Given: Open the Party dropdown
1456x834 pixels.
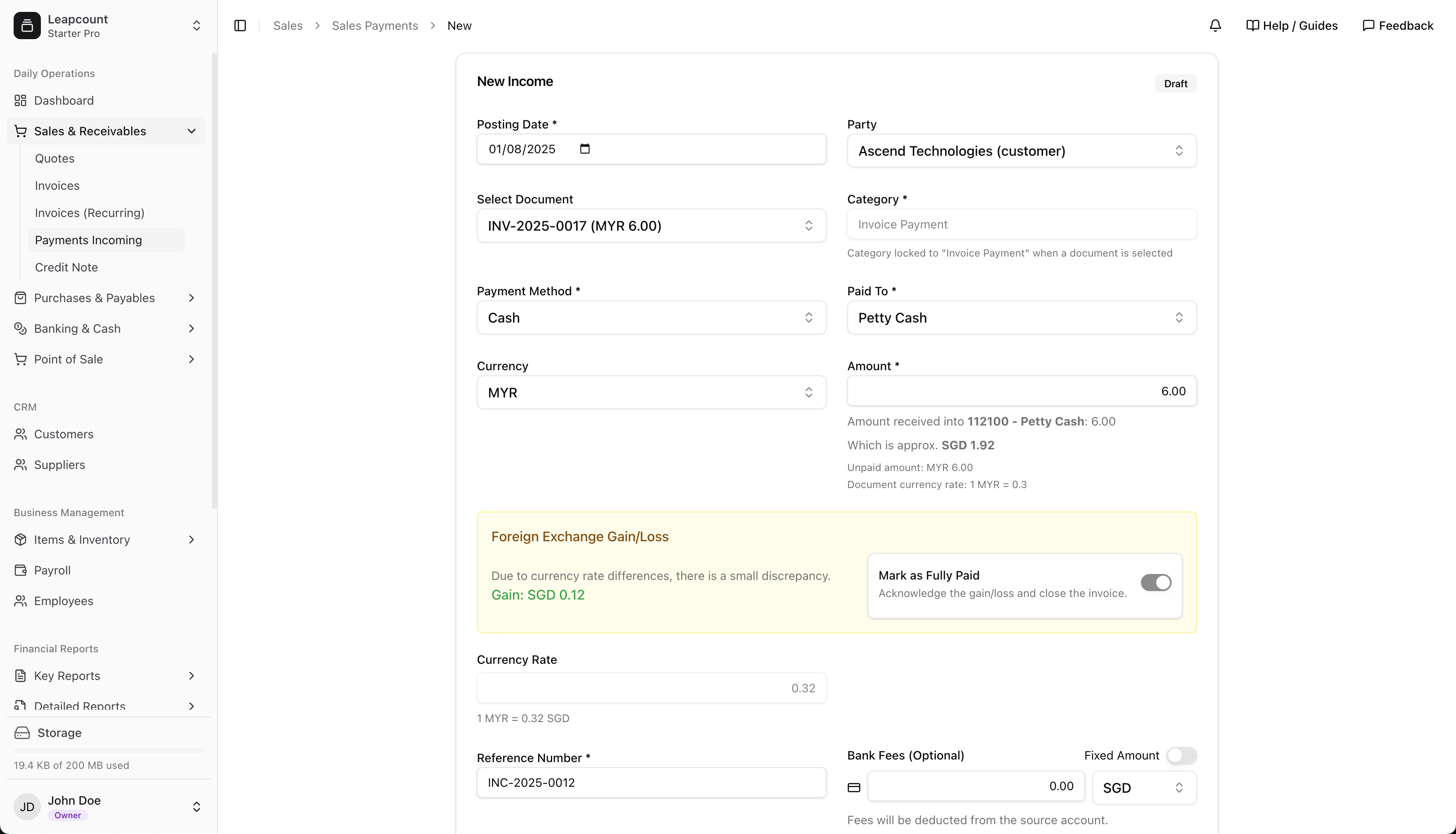Looking at the screenshot, I should (1022, 151).
